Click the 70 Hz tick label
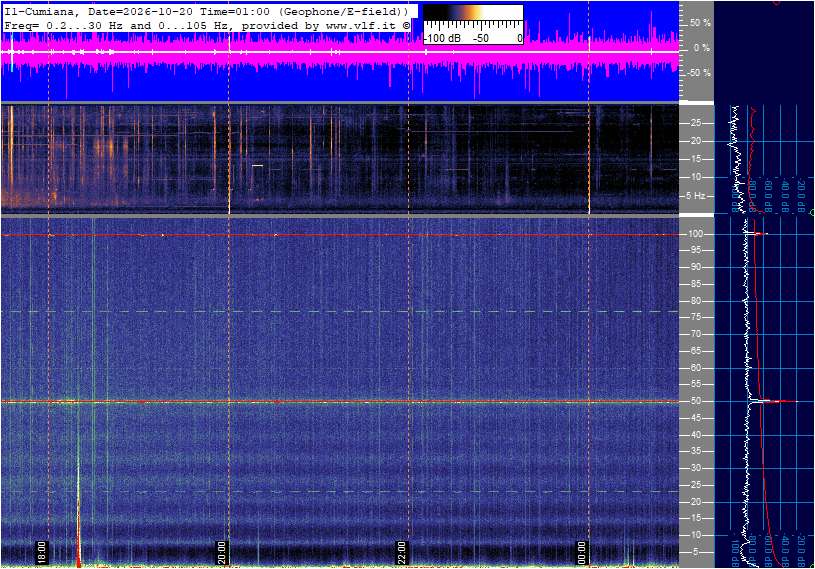 pos(695,334)
